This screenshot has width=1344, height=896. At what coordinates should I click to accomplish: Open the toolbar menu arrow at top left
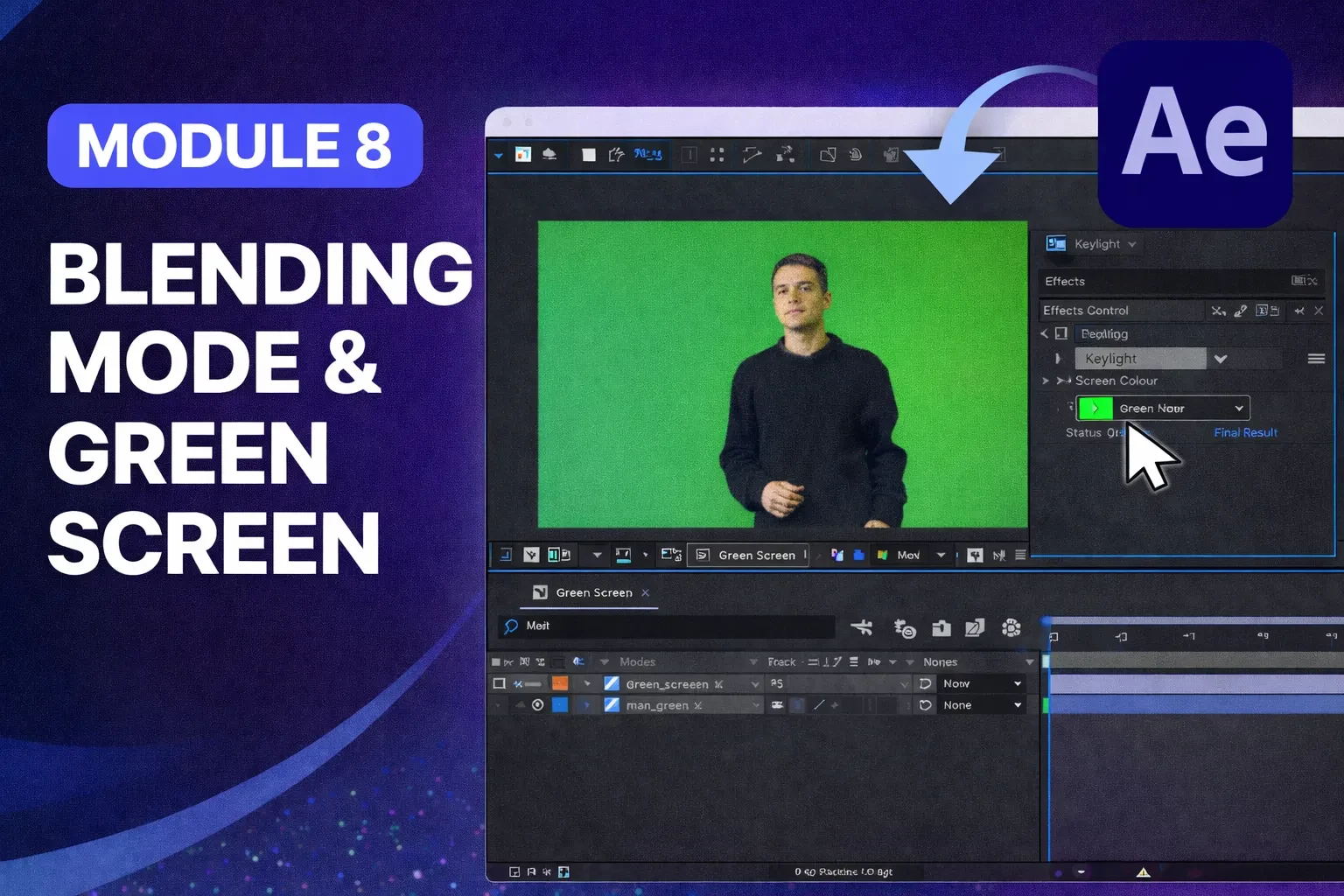(x=498, y=156)
